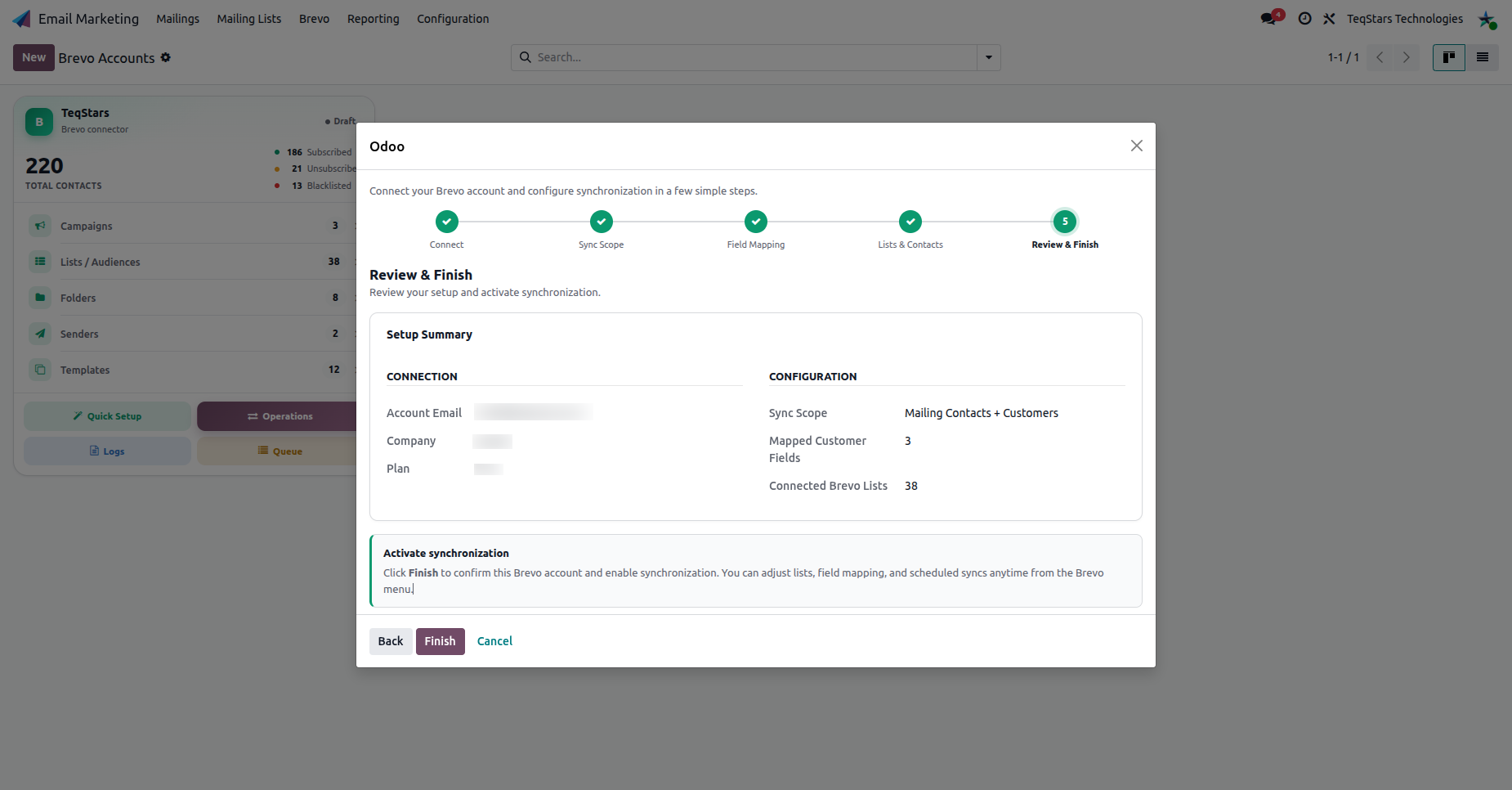This screenshot has width=1512, height=790.
Task: Expand the search options dropdown arrow
Action: click(x=989, y=57)
